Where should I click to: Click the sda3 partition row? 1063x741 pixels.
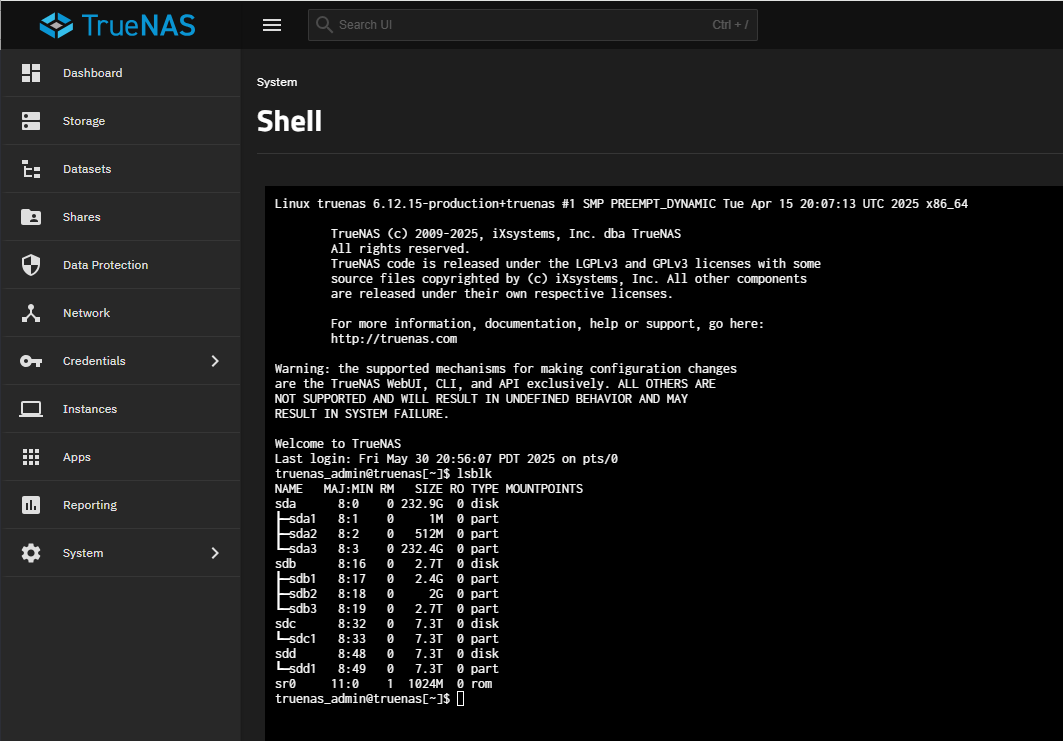point(386,549)
